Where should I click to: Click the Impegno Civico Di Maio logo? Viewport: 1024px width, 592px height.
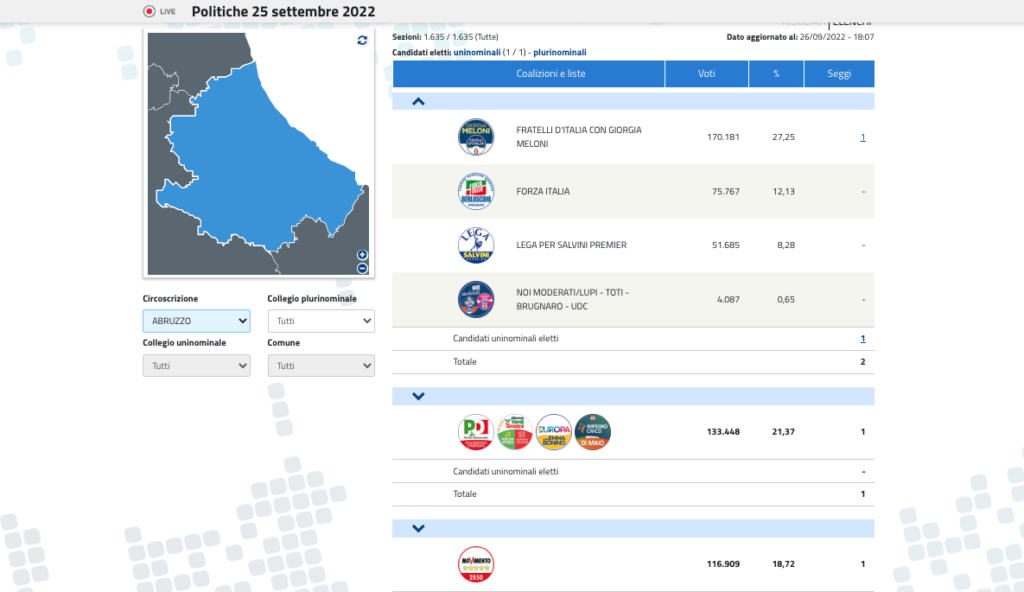click(x=592, y=432)
